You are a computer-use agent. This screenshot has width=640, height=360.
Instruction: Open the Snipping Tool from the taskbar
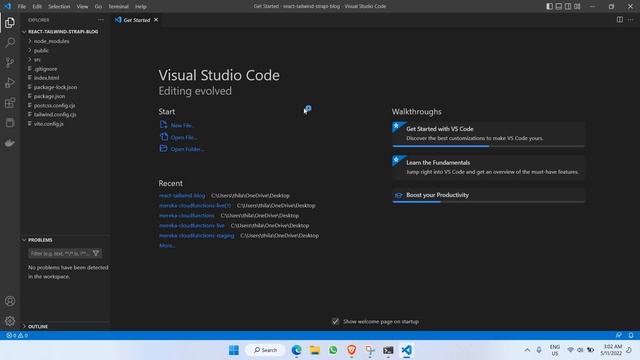coord(370,350)
